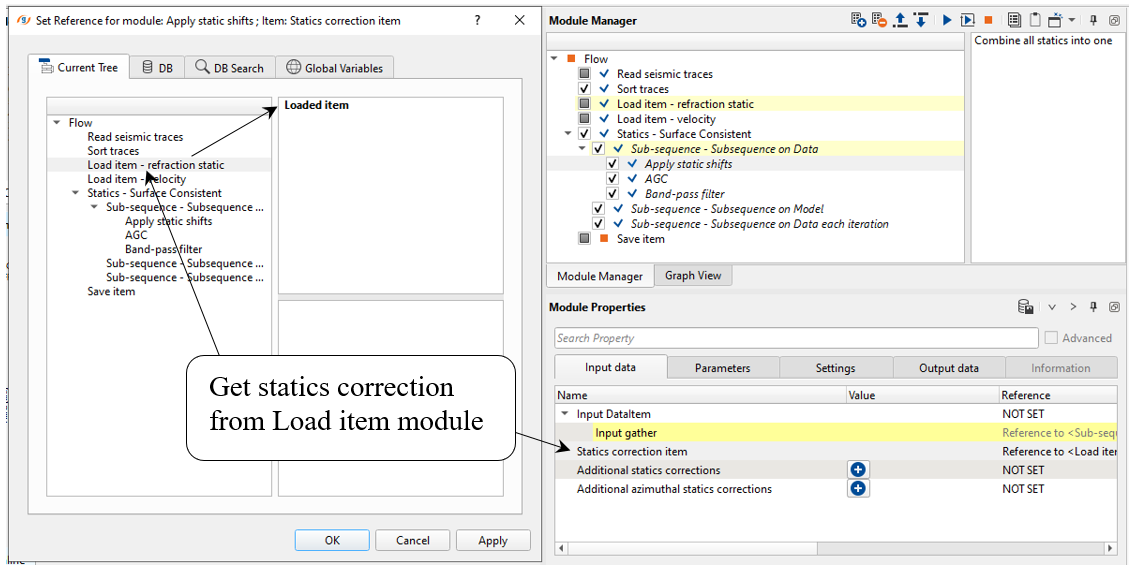Click the Apply button

(492, 540)
